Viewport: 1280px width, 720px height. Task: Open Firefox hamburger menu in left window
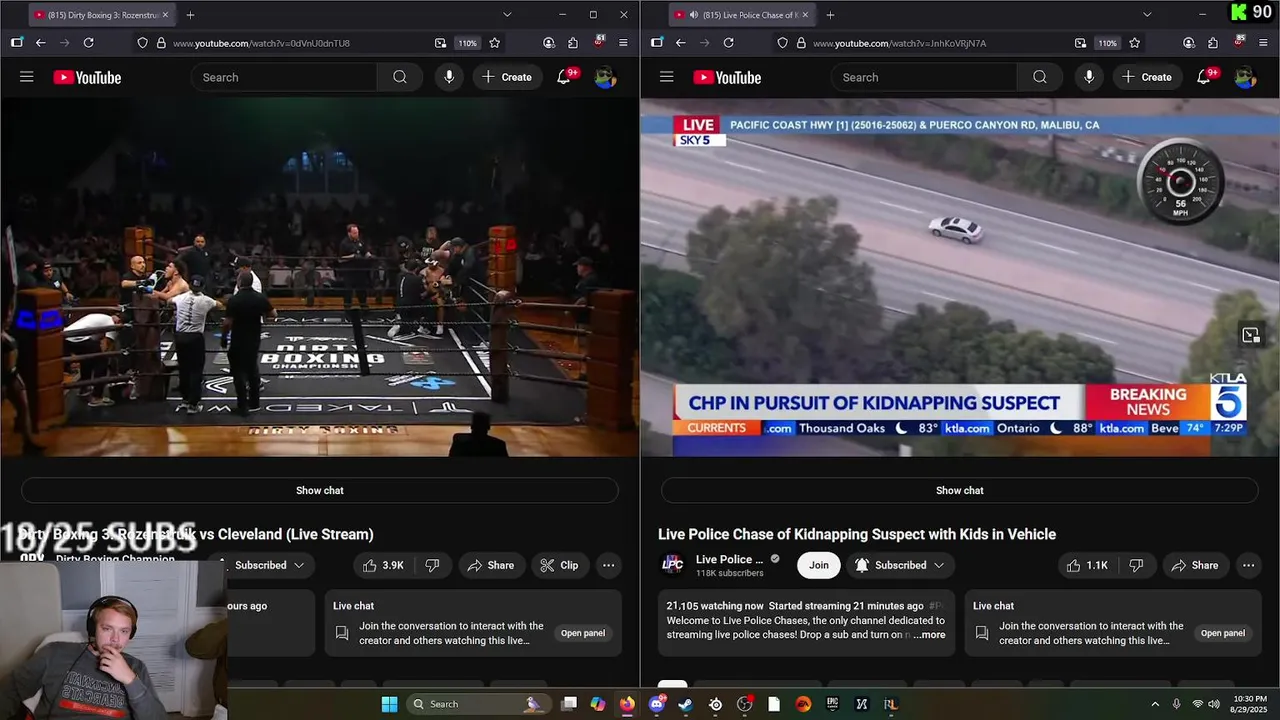pyautogui.click(x=623, y=43)
